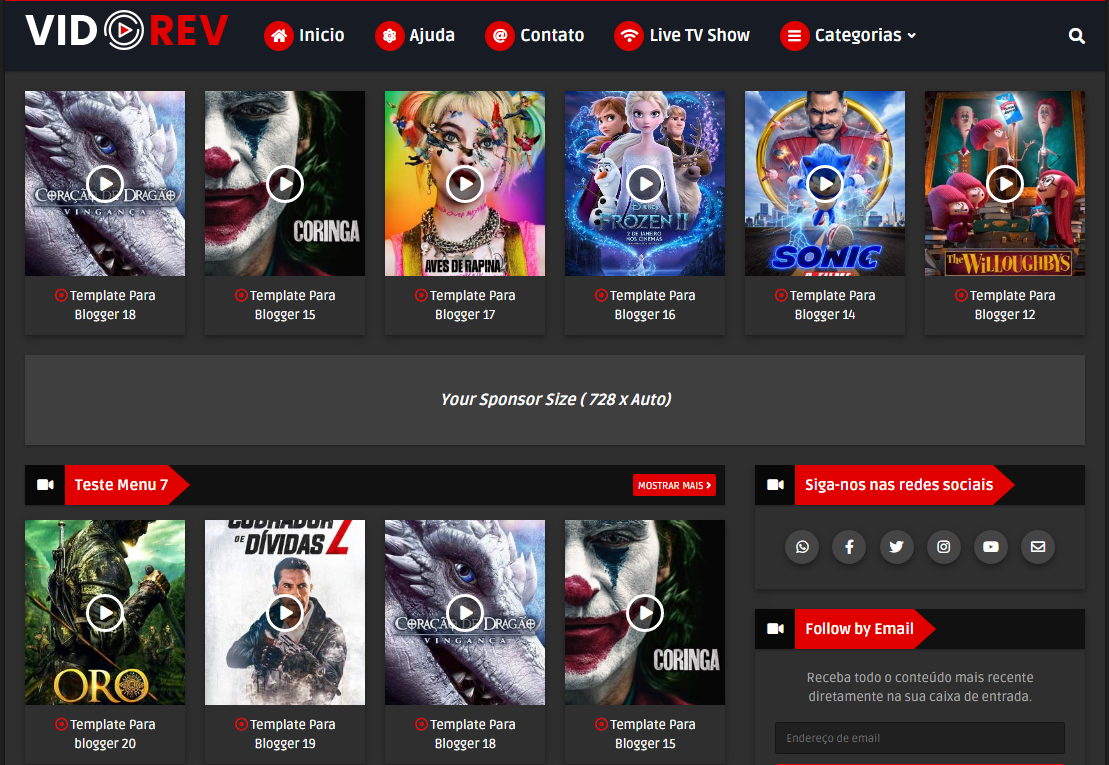This screenshot has height=765, width=1109.
Task: Open Template Para Blogger 17 title link
Action: (x=465, y=305)
